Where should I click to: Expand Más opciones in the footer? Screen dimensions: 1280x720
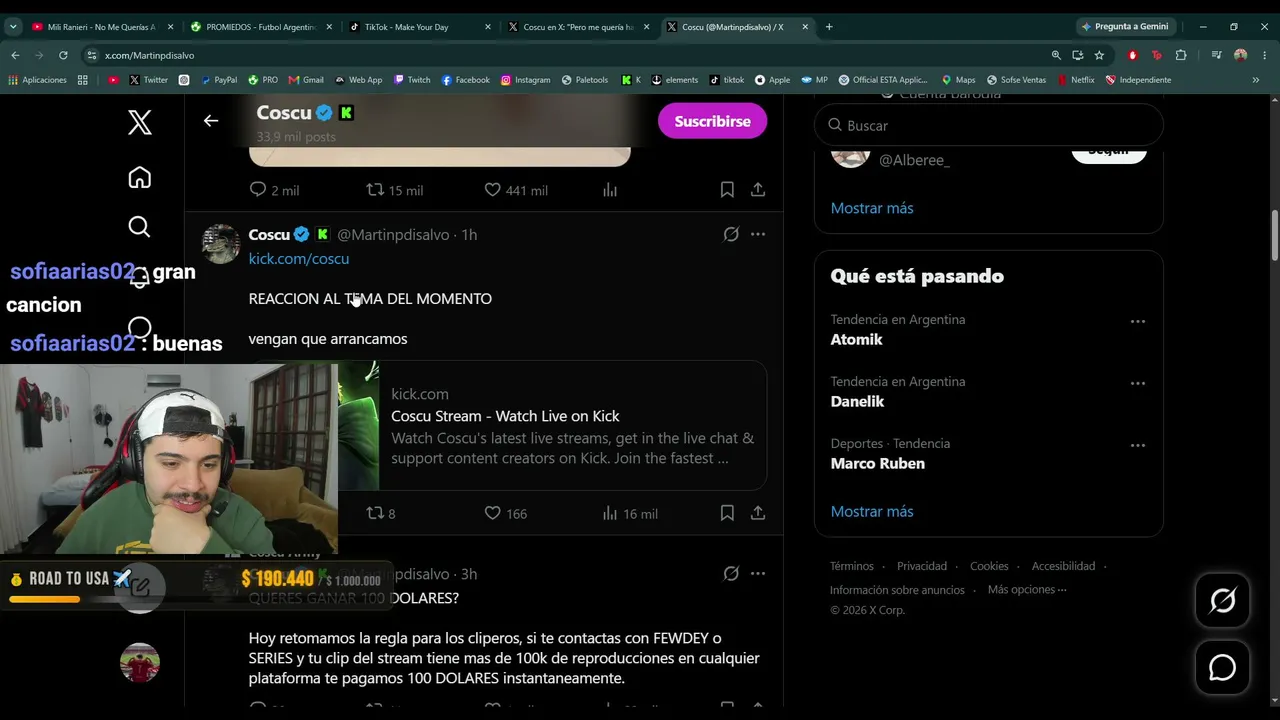click(x=1027, y=589)
